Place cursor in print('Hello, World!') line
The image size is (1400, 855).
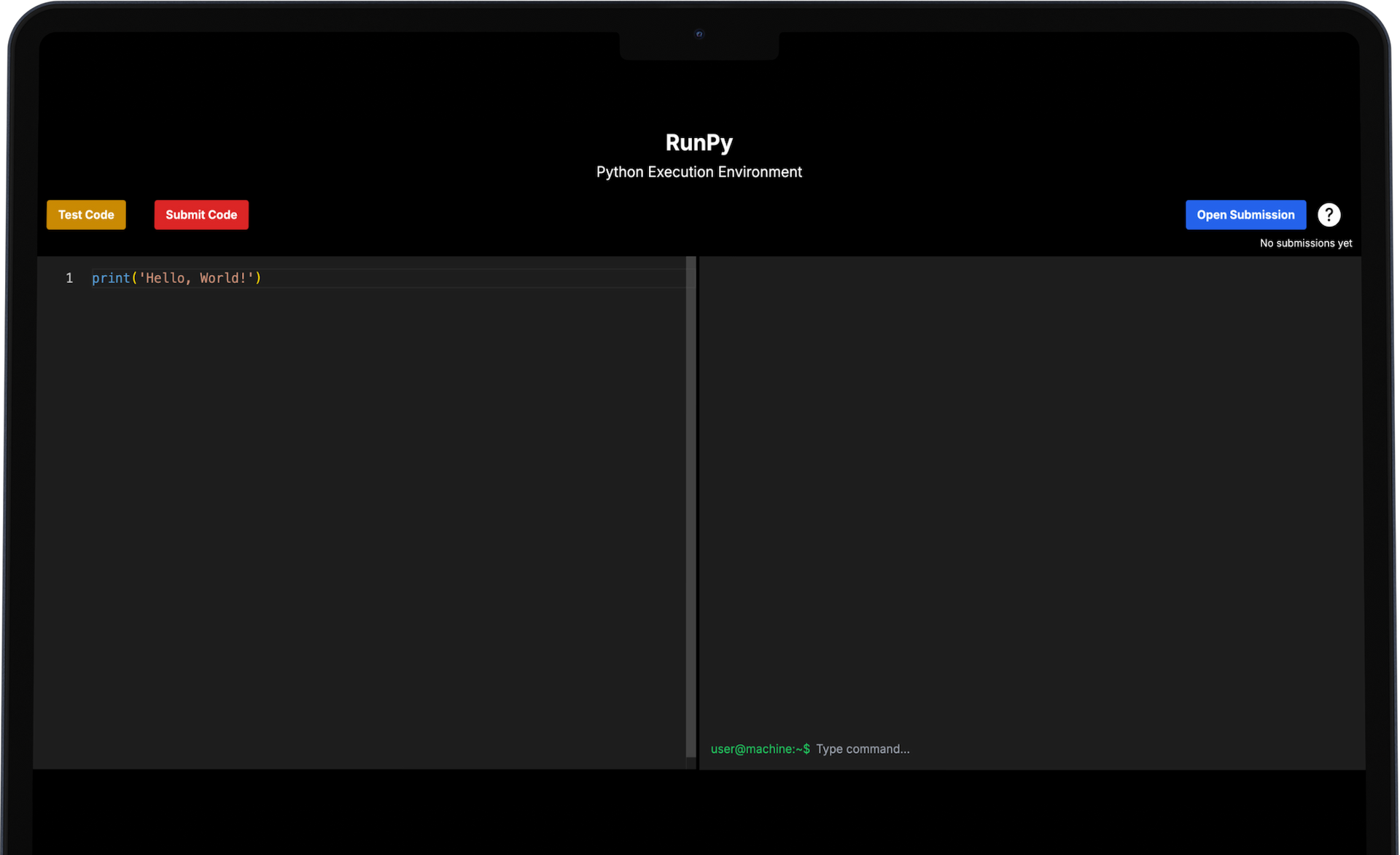coord(176,278)
